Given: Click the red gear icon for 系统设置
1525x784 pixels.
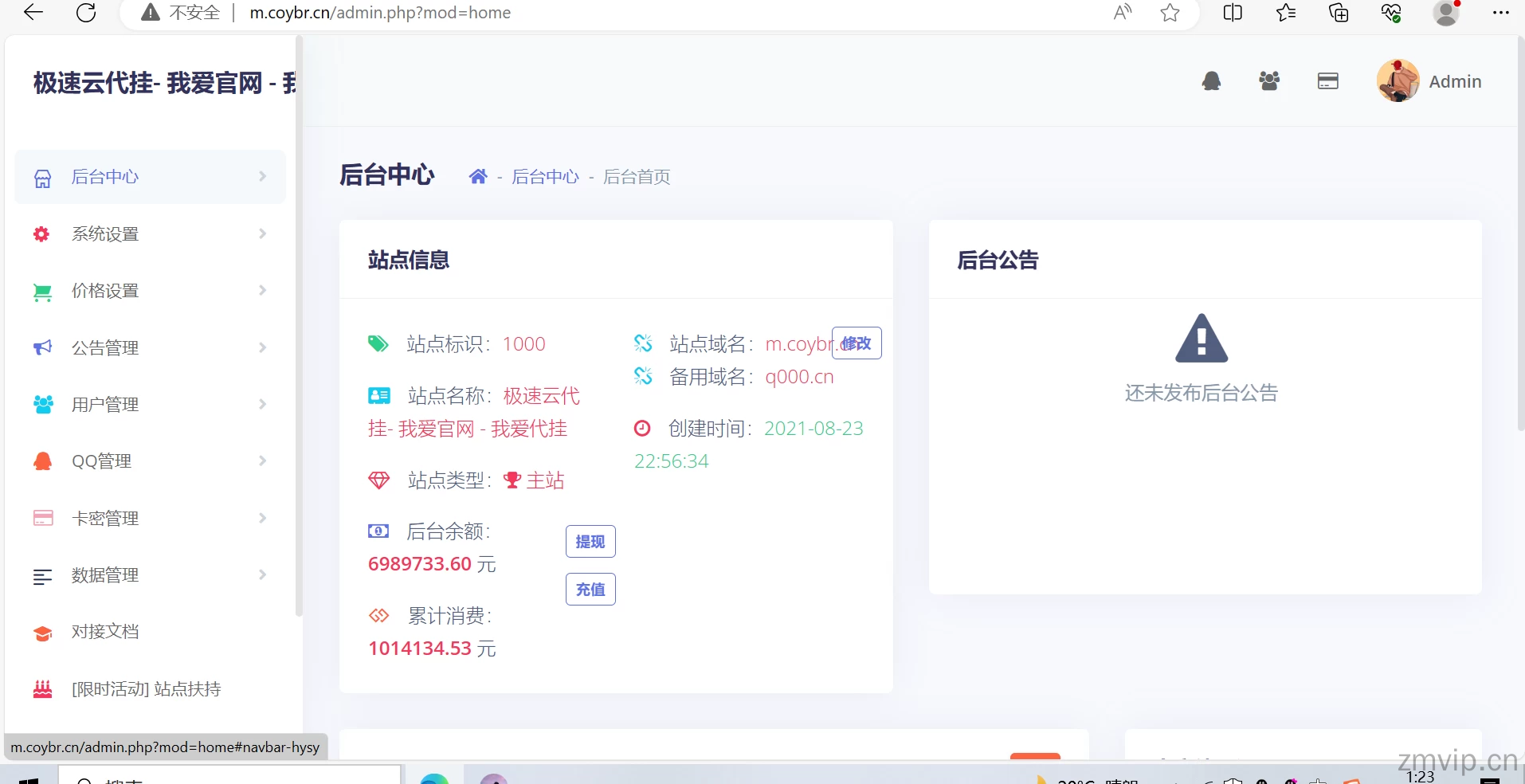Looking at the screenshot, I should (41, 233).
